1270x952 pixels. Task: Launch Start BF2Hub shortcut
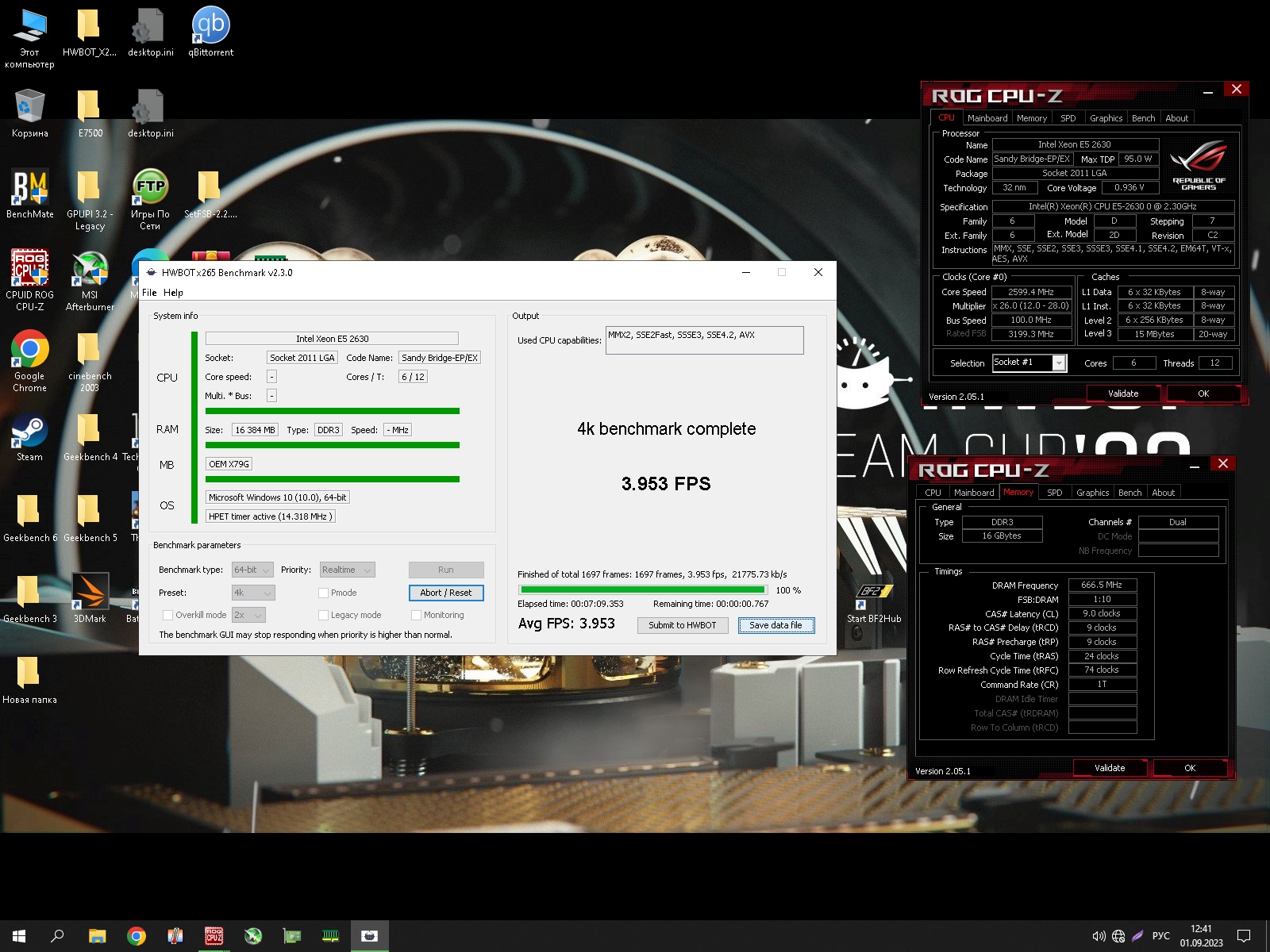[874, 603]
